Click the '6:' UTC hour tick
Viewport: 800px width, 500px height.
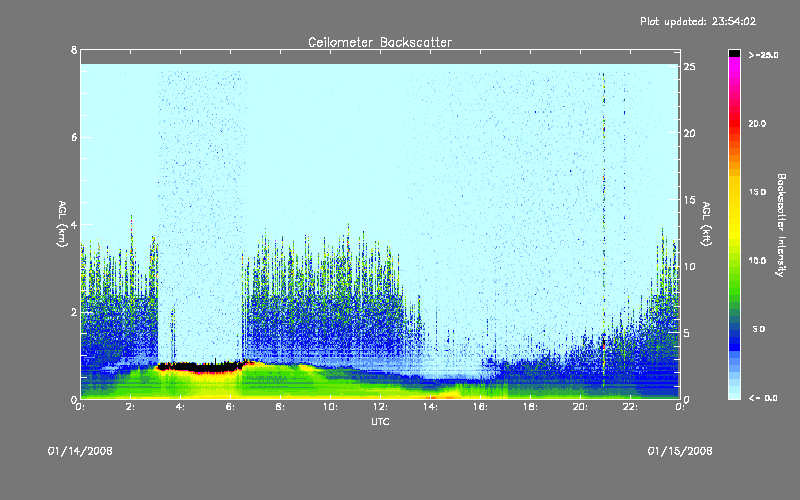231,407
